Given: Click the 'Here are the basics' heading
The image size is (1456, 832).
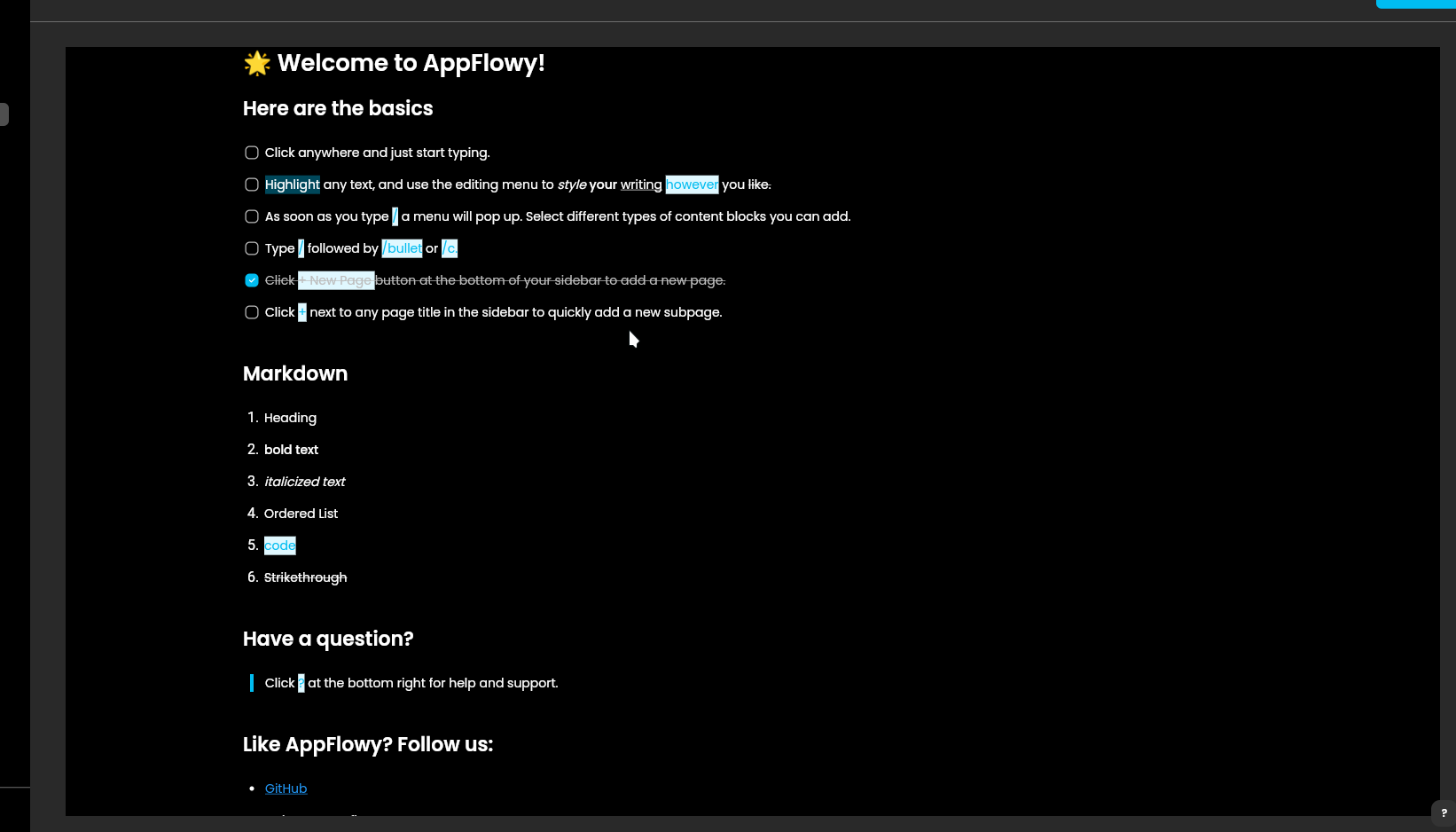Looking at the screenshot, I should coord(338,108).
